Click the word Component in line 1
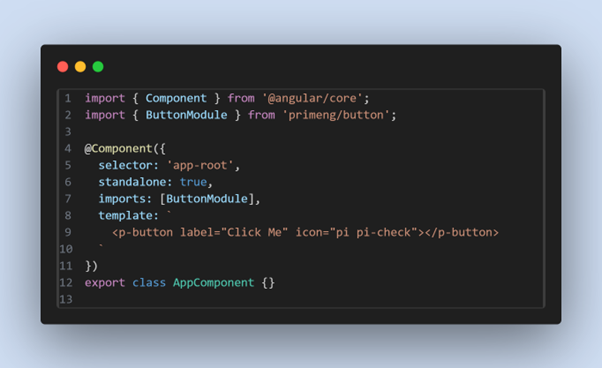Screen dimensions: 602x368 click(176, 98)
